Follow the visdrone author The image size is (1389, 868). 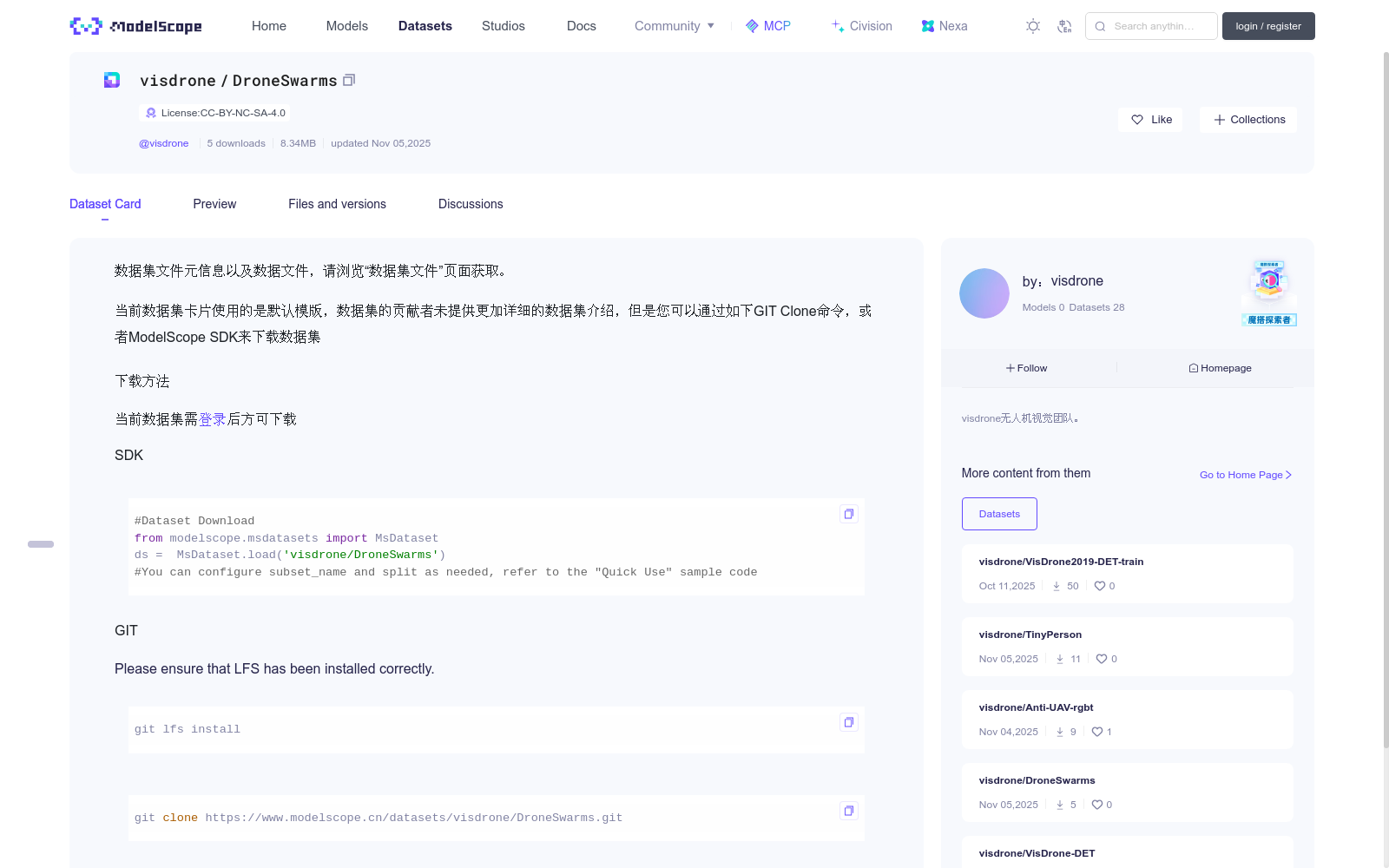coord(1027,368)
